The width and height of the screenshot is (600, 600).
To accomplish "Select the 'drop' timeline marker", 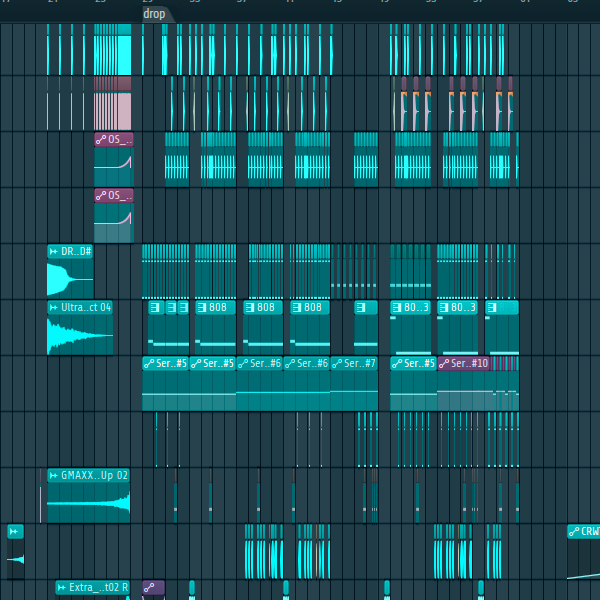I will coord(154,14).
